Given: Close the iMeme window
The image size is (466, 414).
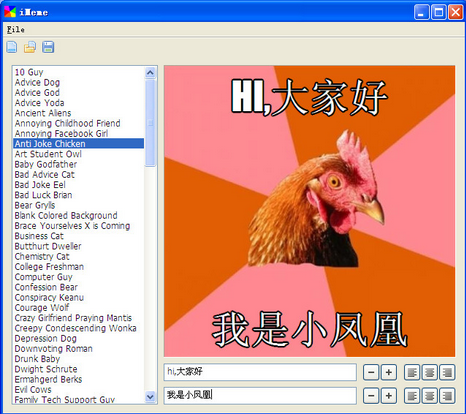Looking at the screenshot, I should coord(455,12).
